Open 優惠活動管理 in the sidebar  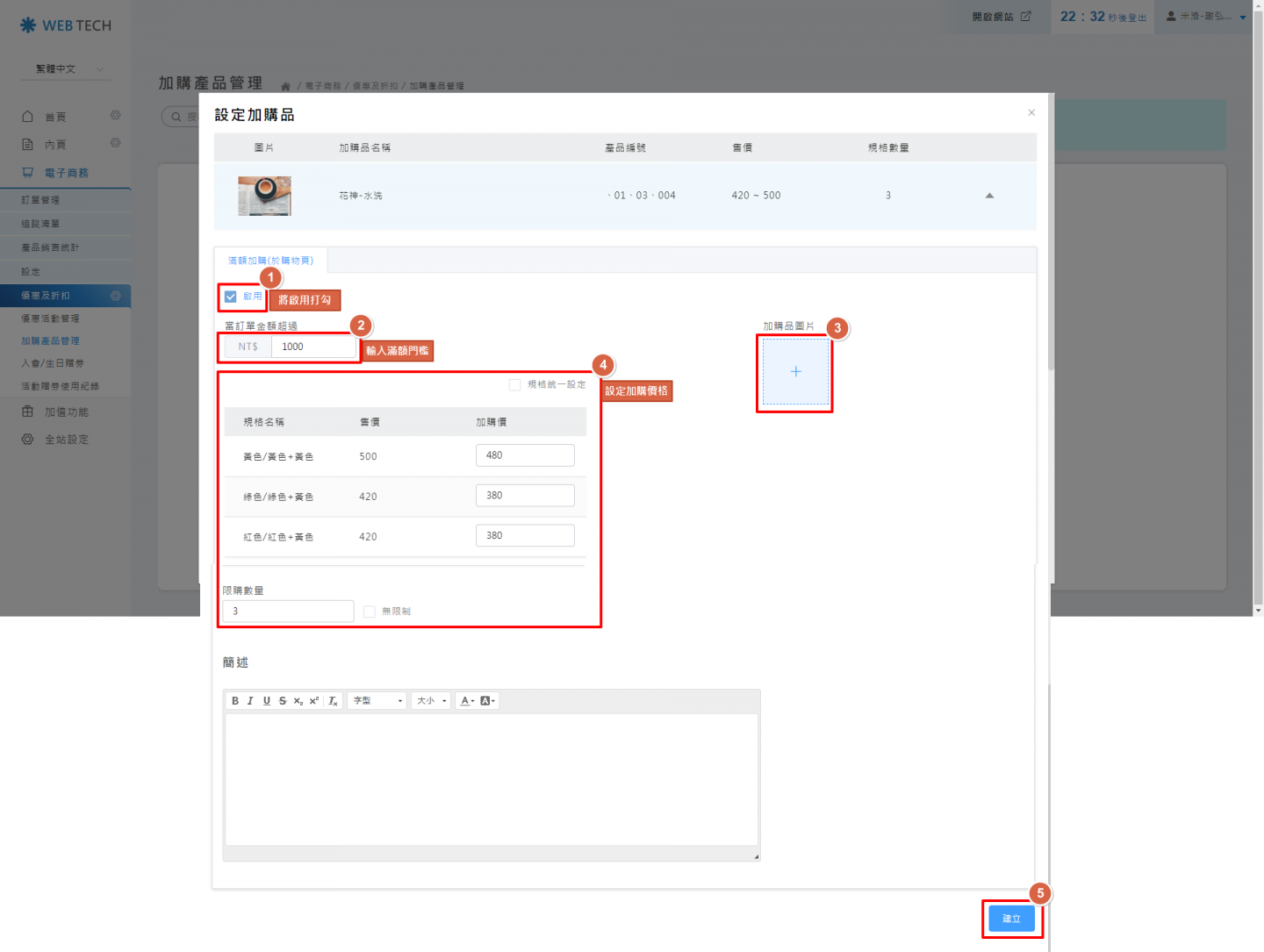click(x=51, y=319)
